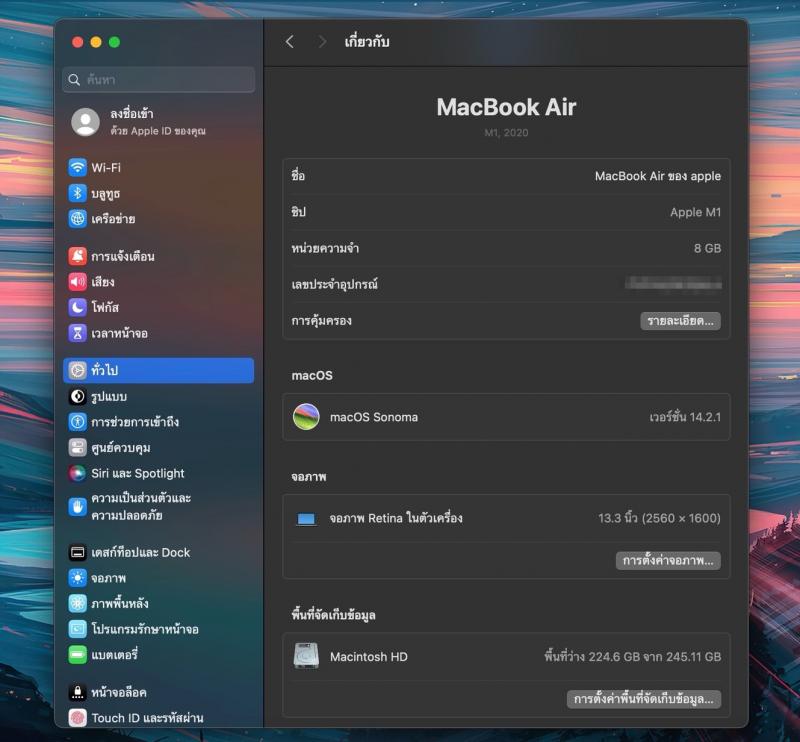Click the 'ชิป' chip row label

pyautogui.click(x=298, y=212)
